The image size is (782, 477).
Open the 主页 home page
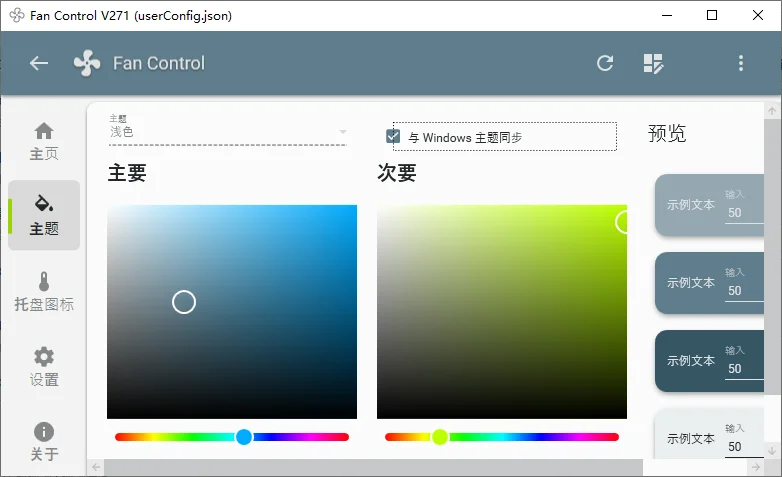44,142
